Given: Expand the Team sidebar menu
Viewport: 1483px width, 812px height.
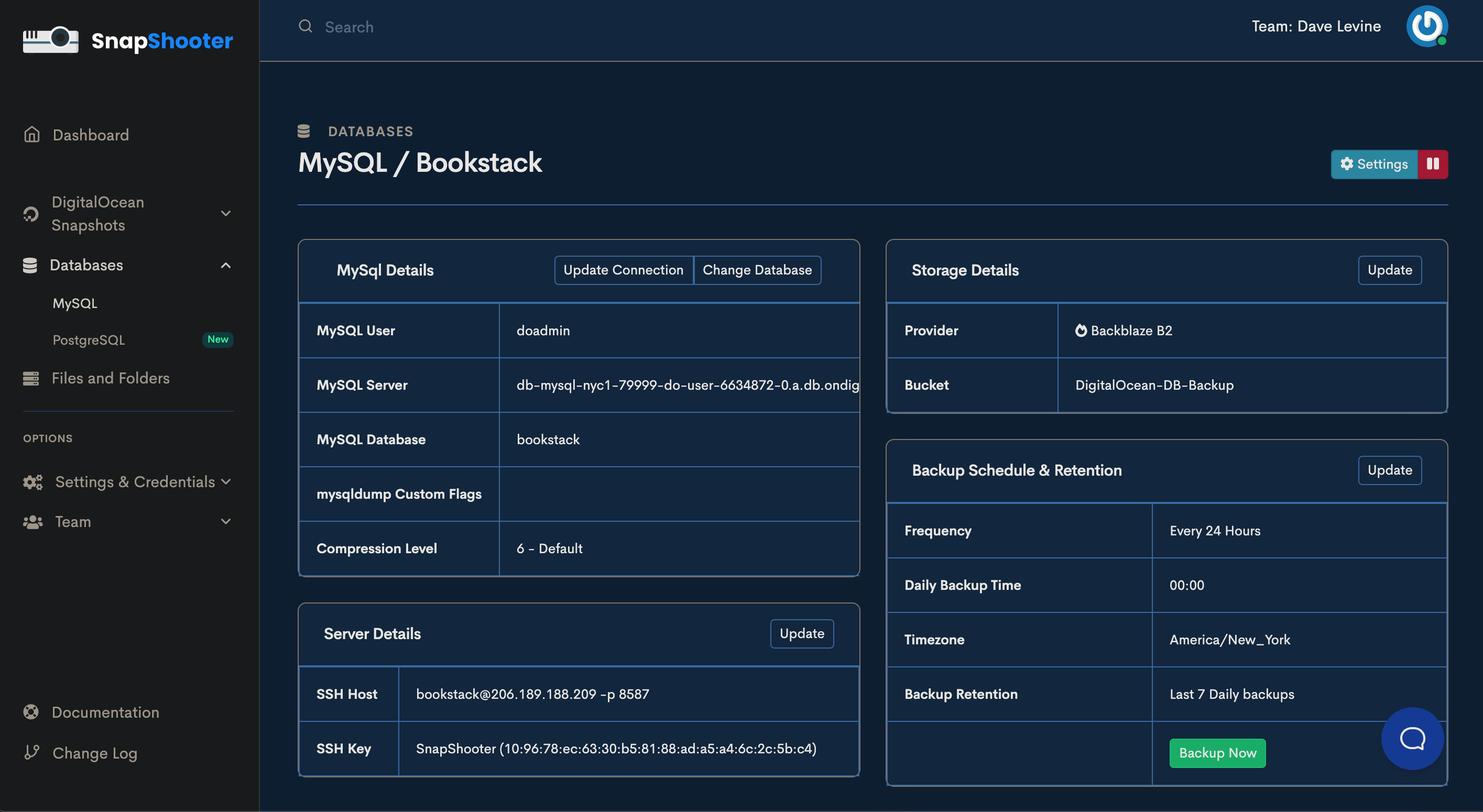Looking at the screenshot, I should click(226, 521).
